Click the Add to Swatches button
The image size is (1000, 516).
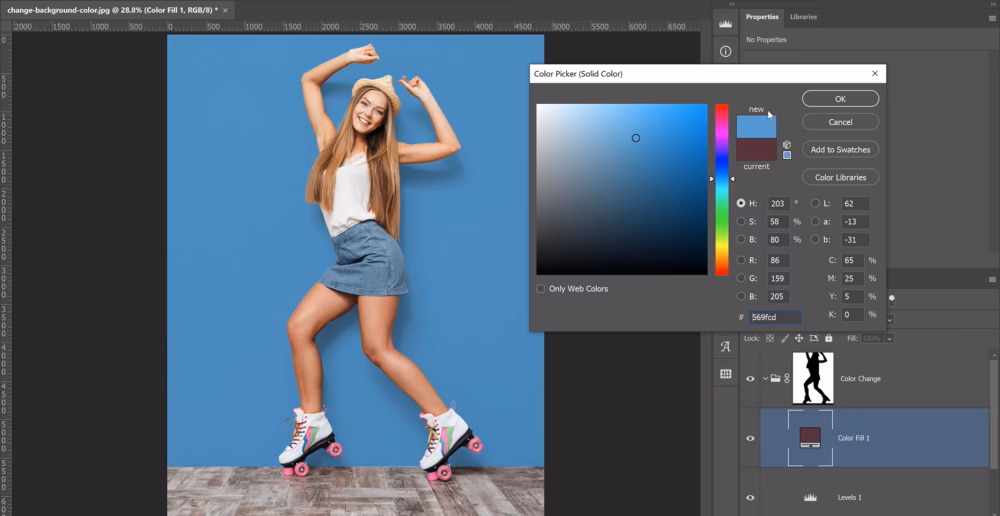point(841,149)
